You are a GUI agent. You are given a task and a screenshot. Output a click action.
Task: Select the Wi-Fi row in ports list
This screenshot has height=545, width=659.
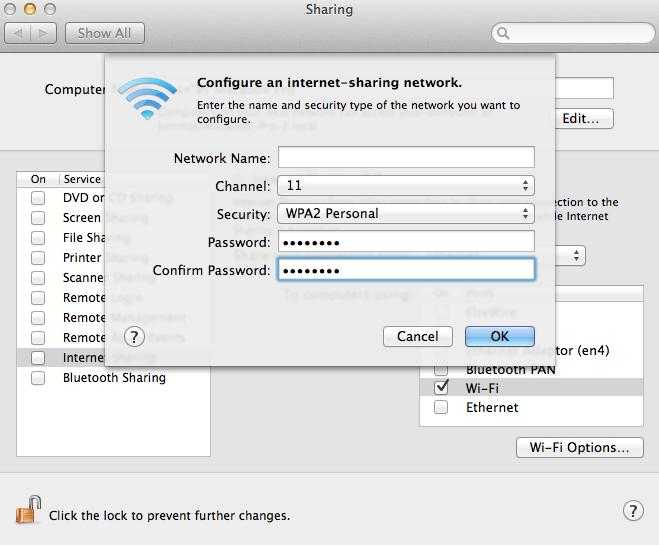(531, 388)
